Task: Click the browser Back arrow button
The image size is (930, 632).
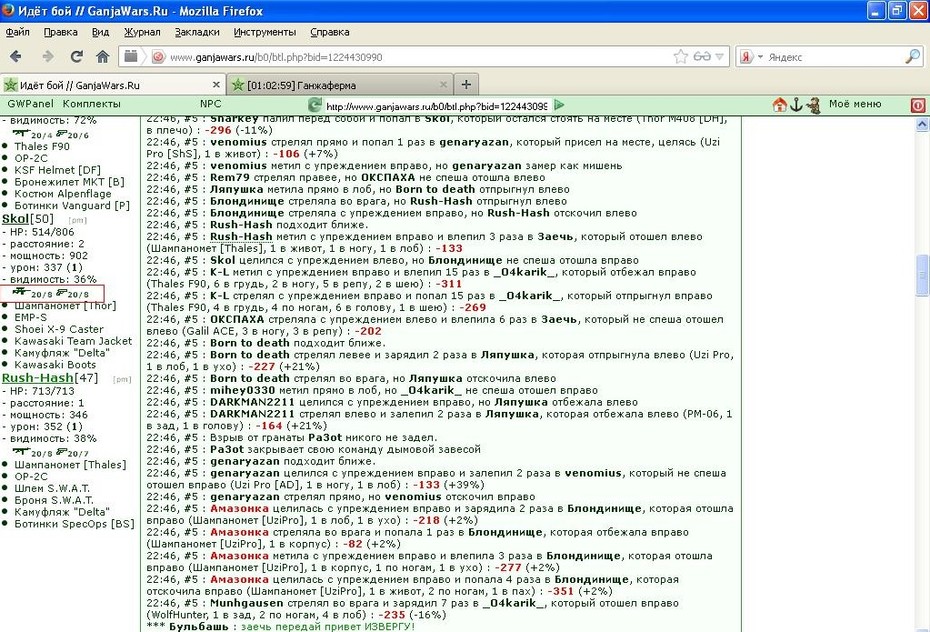Action: point(16,56)
